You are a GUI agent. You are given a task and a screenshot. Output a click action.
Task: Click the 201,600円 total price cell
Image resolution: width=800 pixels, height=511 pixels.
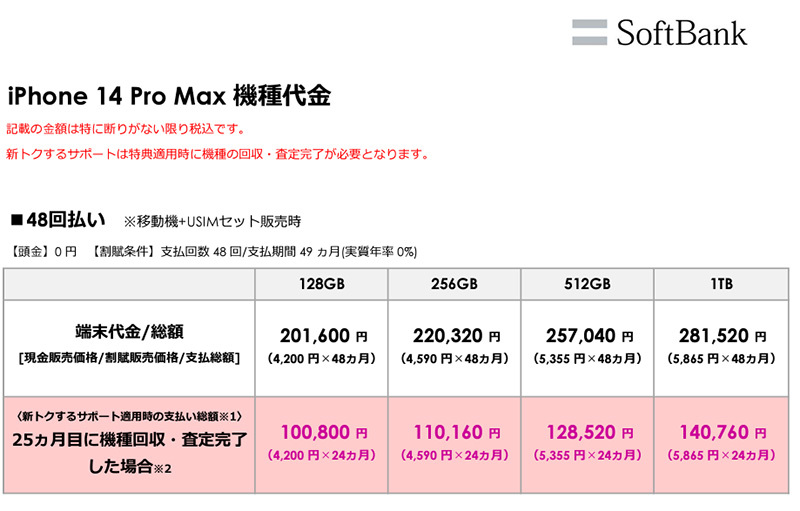(323, 338)
